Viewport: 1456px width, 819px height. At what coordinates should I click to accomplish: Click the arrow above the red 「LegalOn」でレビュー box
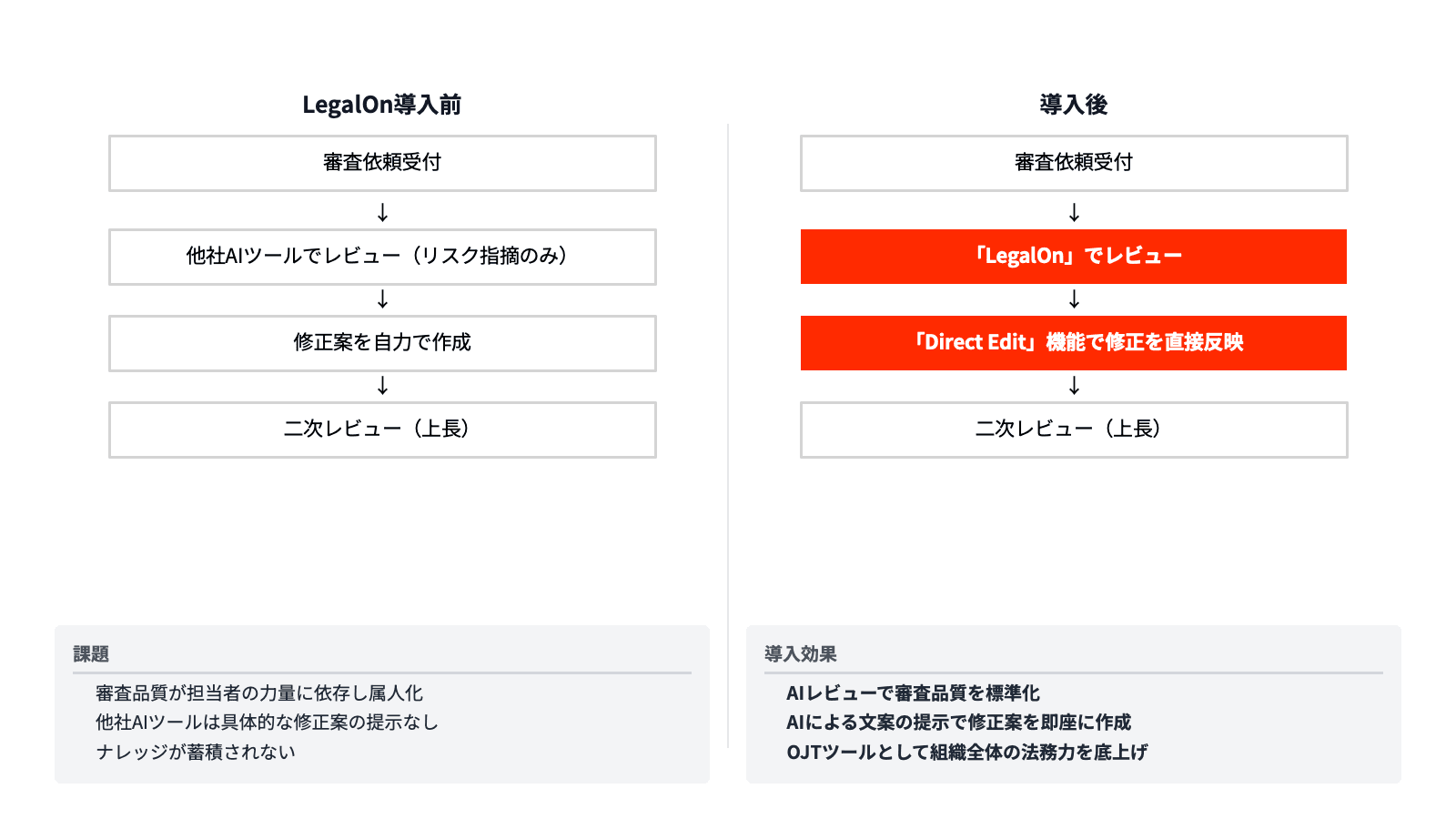coord(1074,212)
